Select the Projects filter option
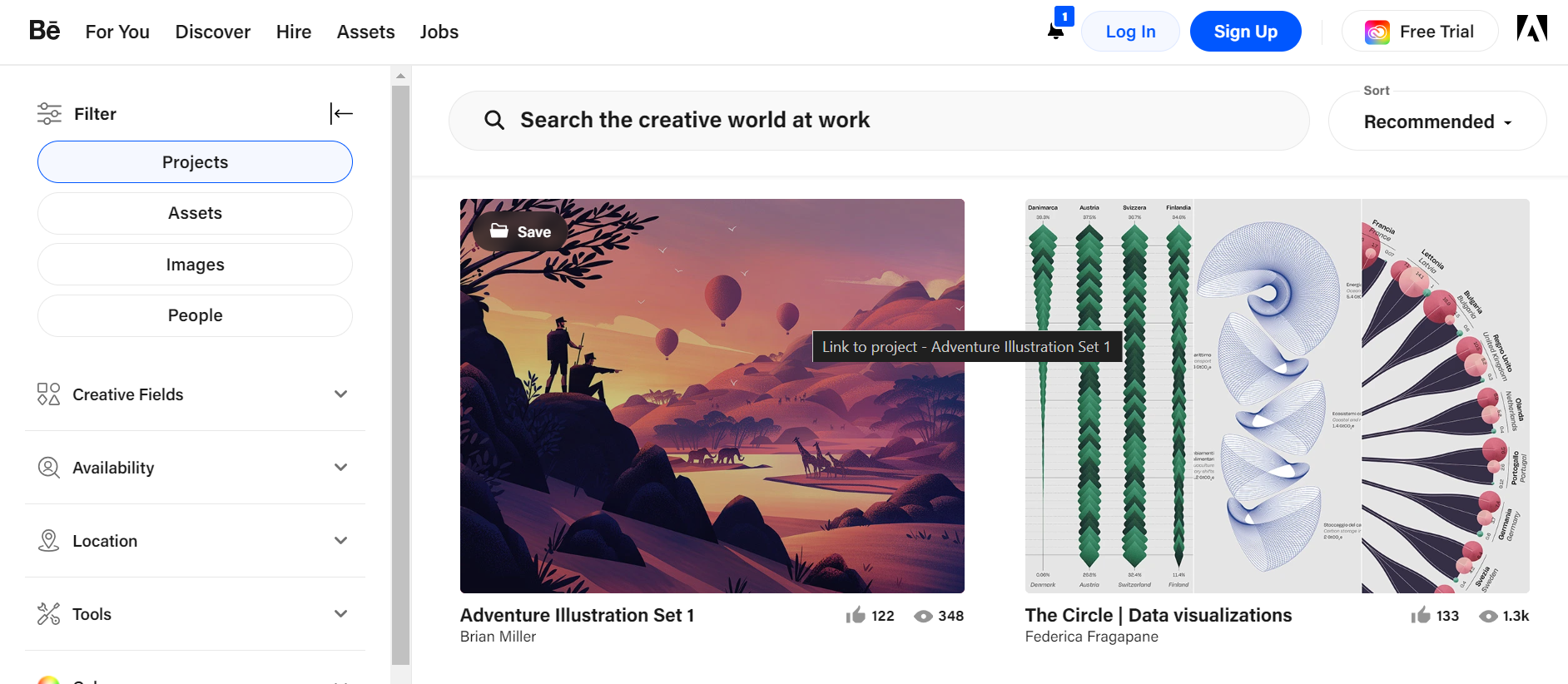Screen dimensions: 1568x684 tap(195, 162)
